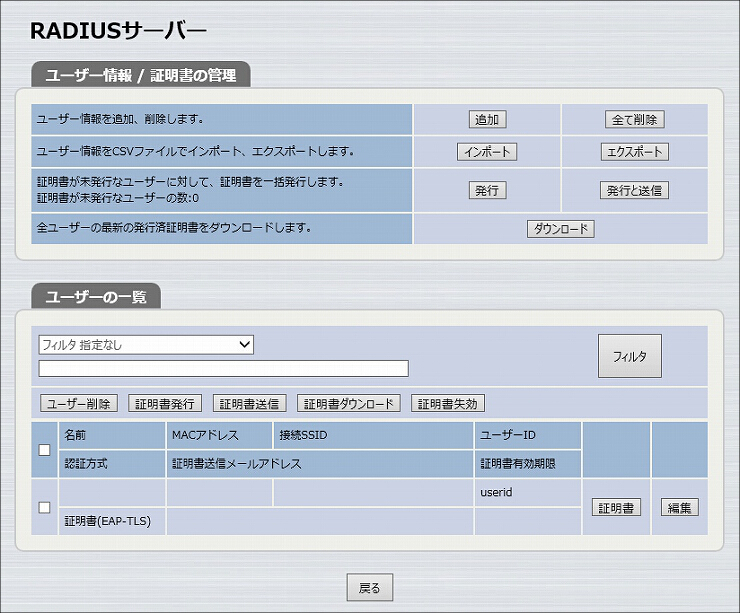Click the 追加 button to add a user
The width and height of the screenshot is (740, 613).
487,119
